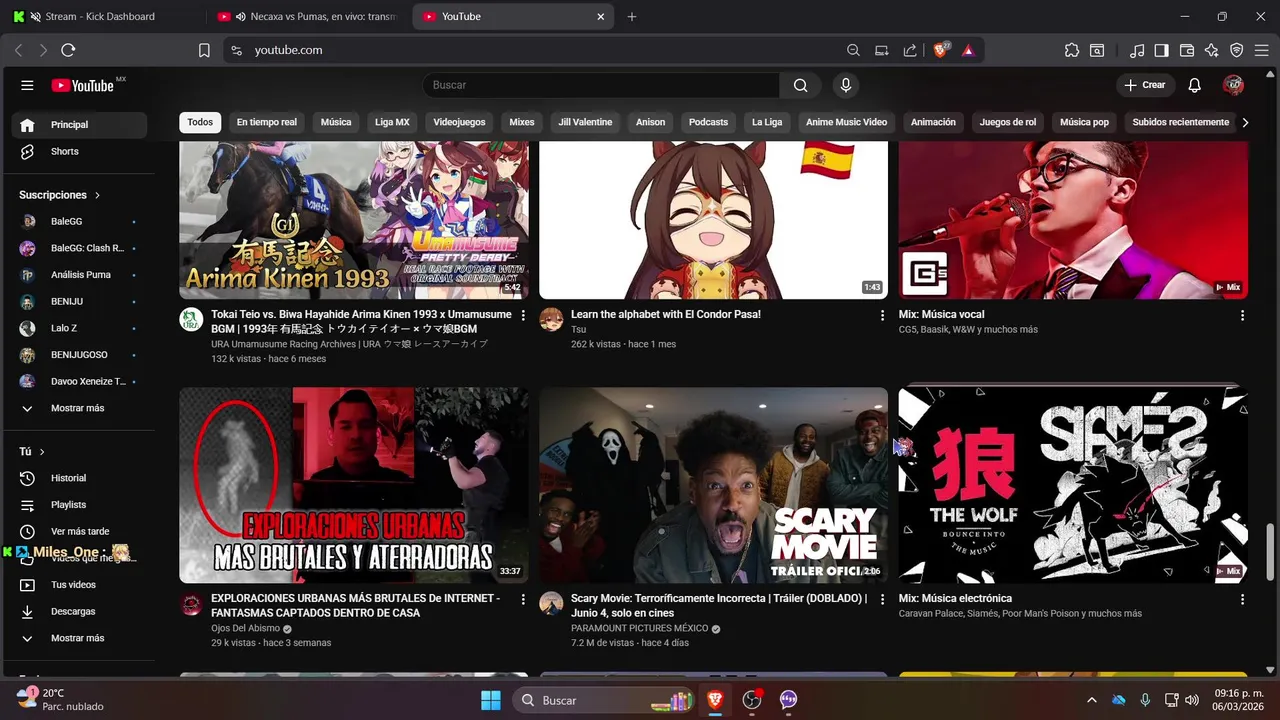Viewport: 1280px width, 720px height.
Task: Open The Wolf Siamés mix thumbnail
Action: point(1073,485)
